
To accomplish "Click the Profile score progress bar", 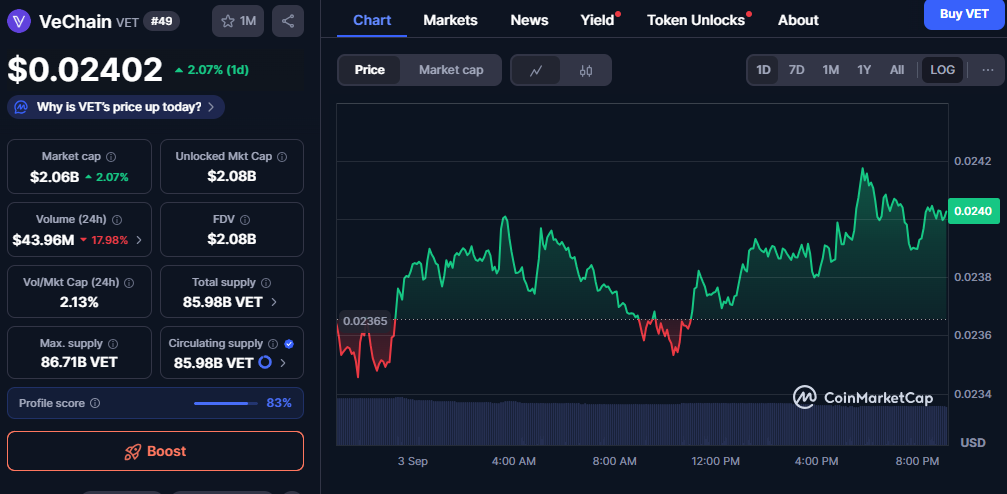I will coord(222,403).
